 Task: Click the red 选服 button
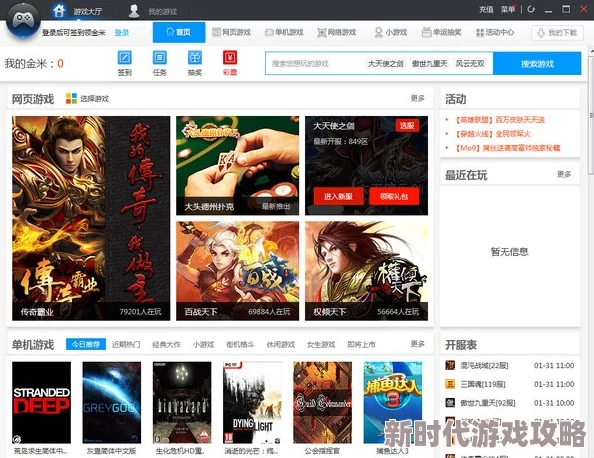pos(407,125)
